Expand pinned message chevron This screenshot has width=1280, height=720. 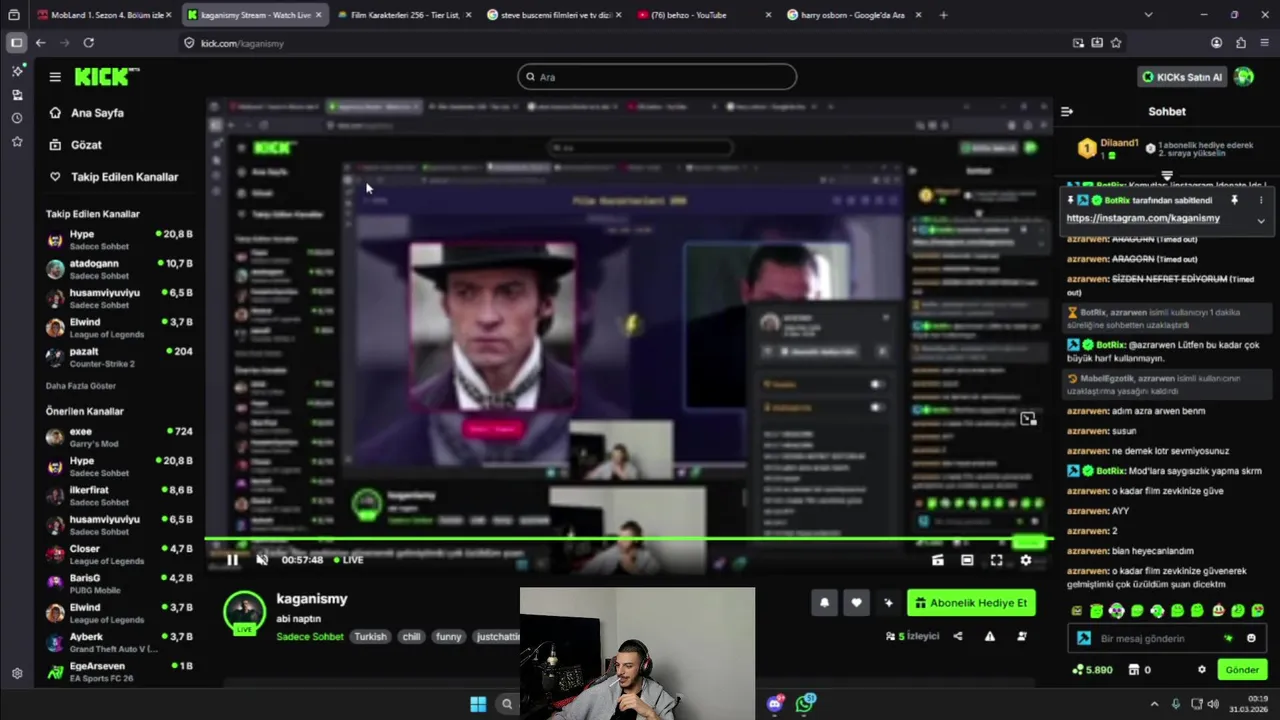pos(1261,220)
